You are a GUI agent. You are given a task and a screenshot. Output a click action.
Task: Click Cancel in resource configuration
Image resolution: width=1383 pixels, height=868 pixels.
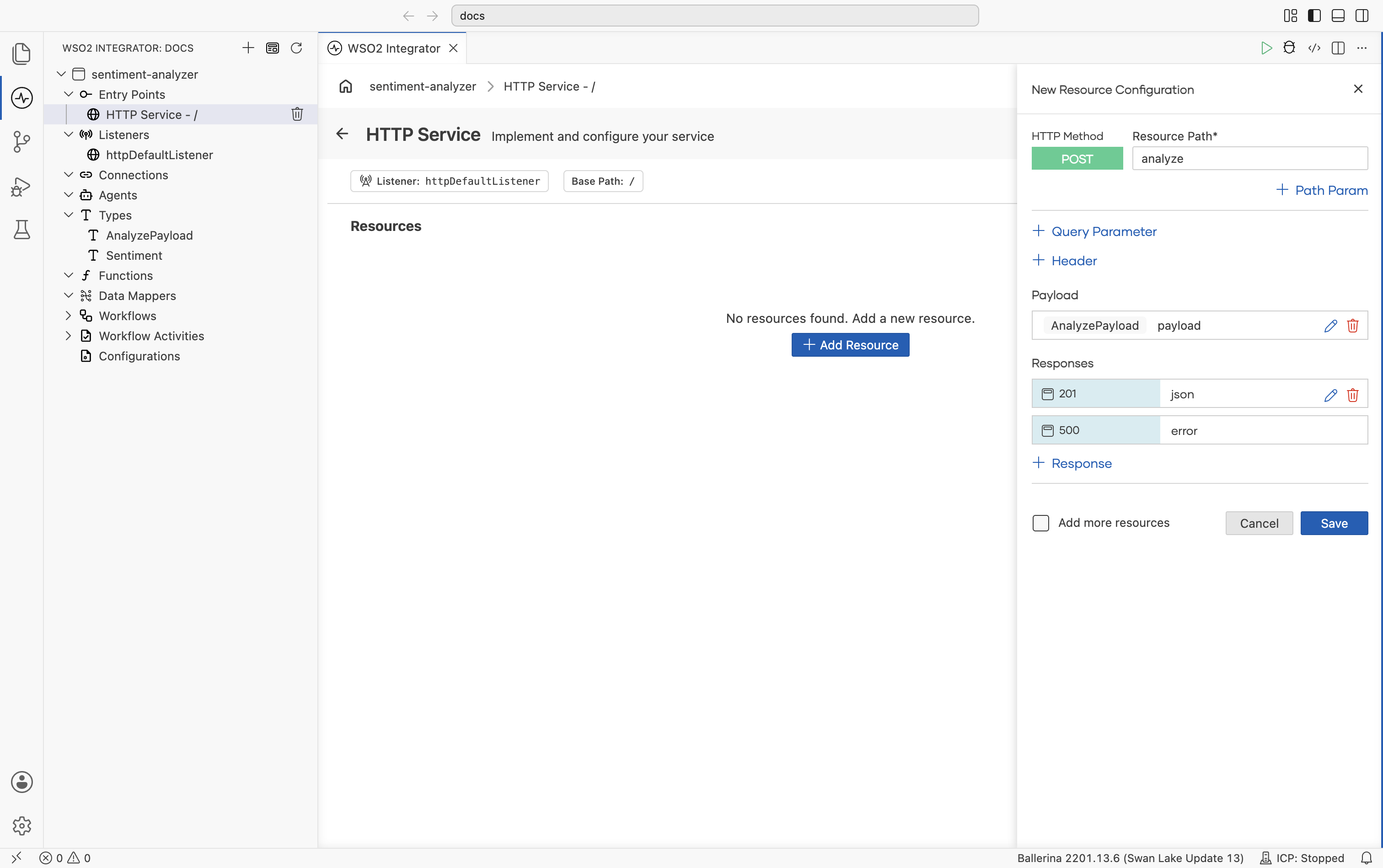click(x=1259, y=523)
